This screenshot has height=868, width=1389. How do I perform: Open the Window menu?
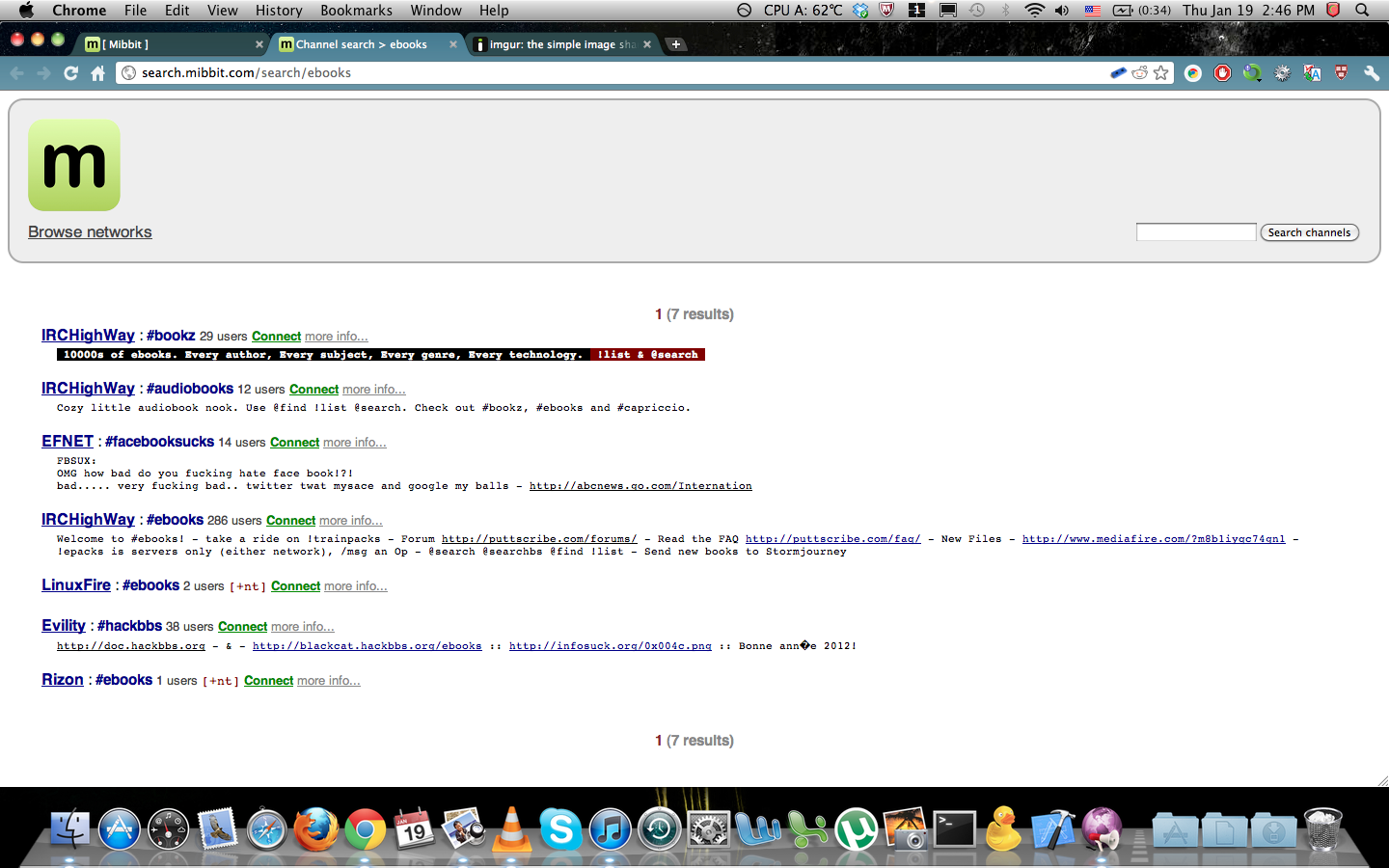(x=436, y=11)
